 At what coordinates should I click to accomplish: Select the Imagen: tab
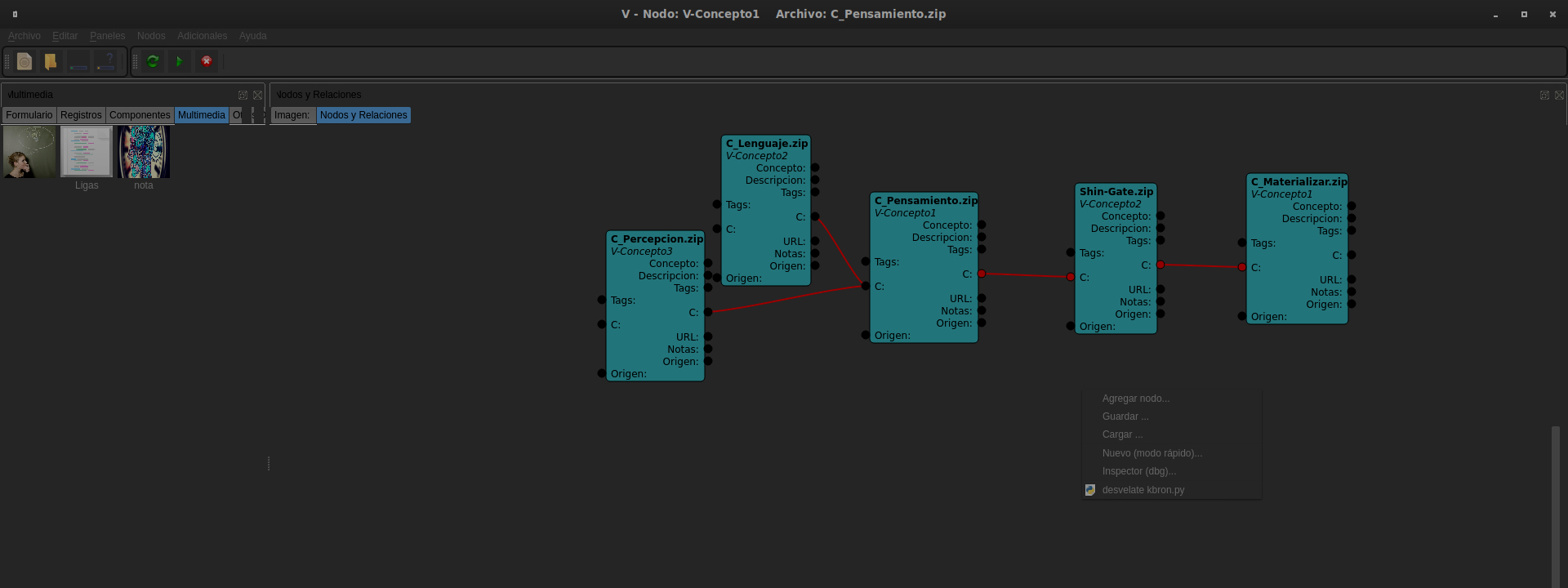point(292,115)
